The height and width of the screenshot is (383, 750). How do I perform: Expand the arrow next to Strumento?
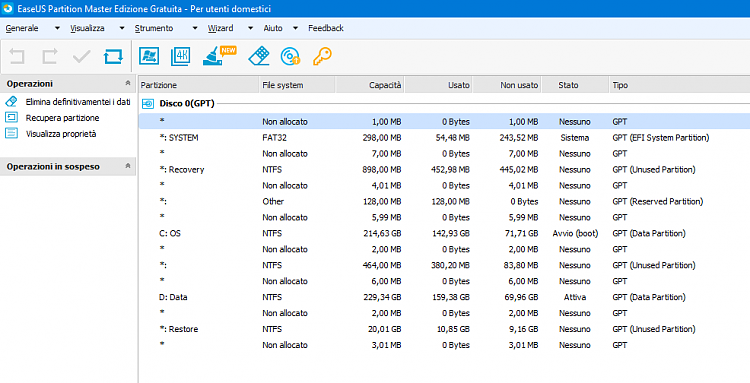coord(195,28)
